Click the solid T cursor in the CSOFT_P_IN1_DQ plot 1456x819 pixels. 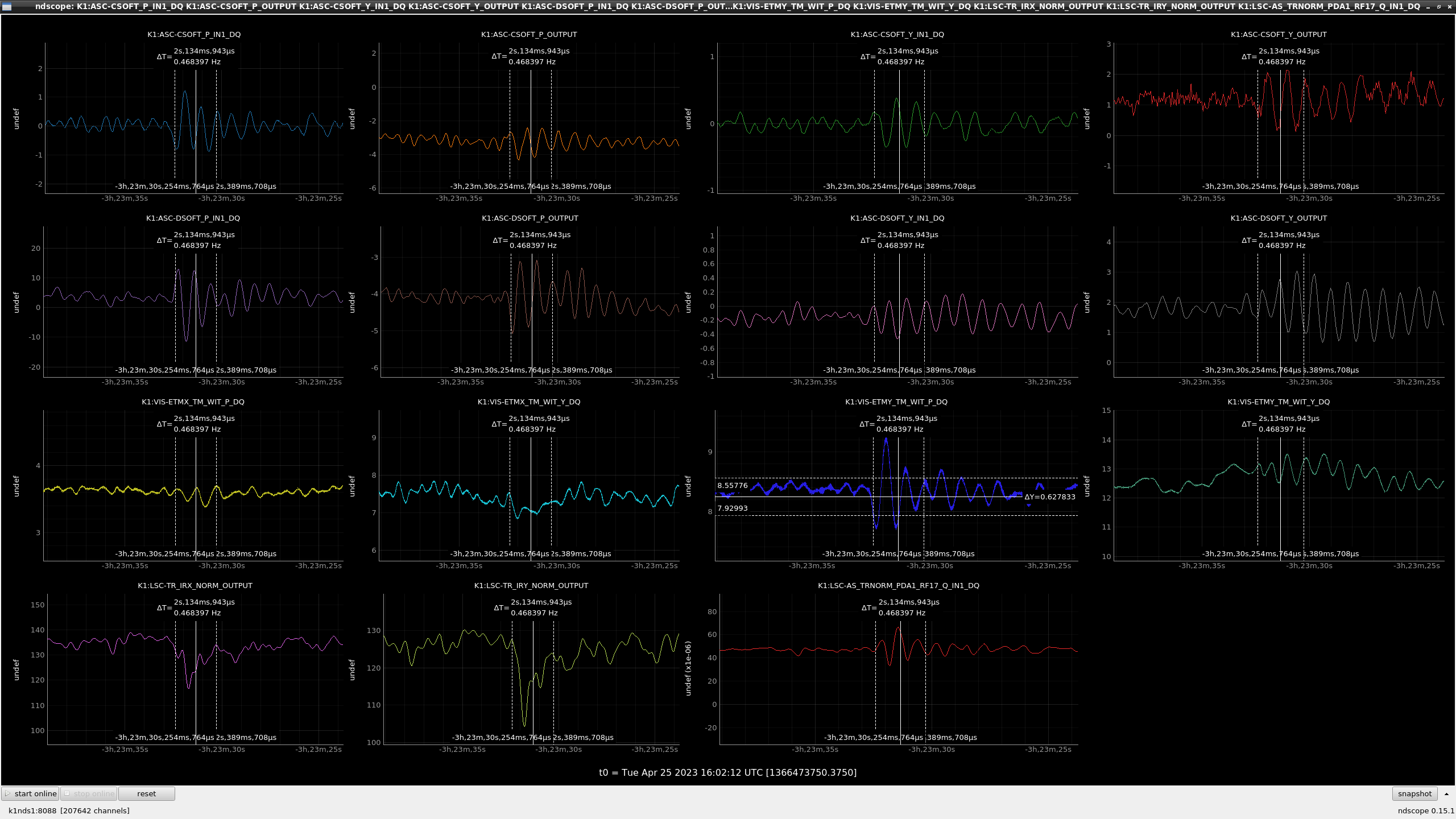click(196, 125)
